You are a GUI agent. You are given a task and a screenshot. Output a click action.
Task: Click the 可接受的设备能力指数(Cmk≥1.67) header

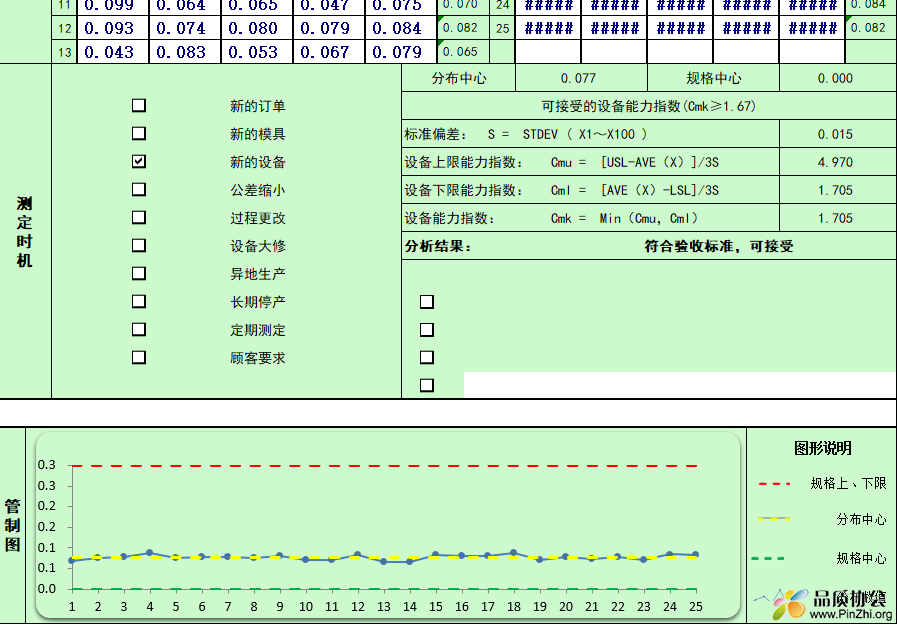(x=649, y=106)
